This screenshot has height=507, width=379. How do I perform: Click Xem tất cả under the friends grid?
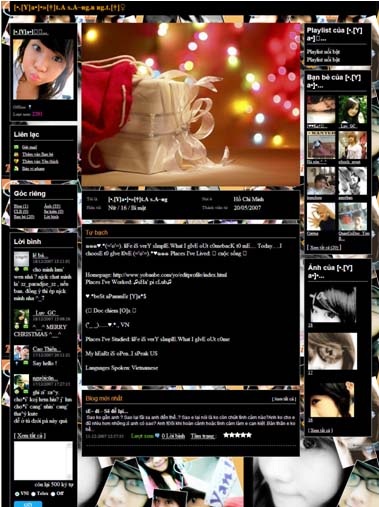pyautogui.click(x=324, y=247)
